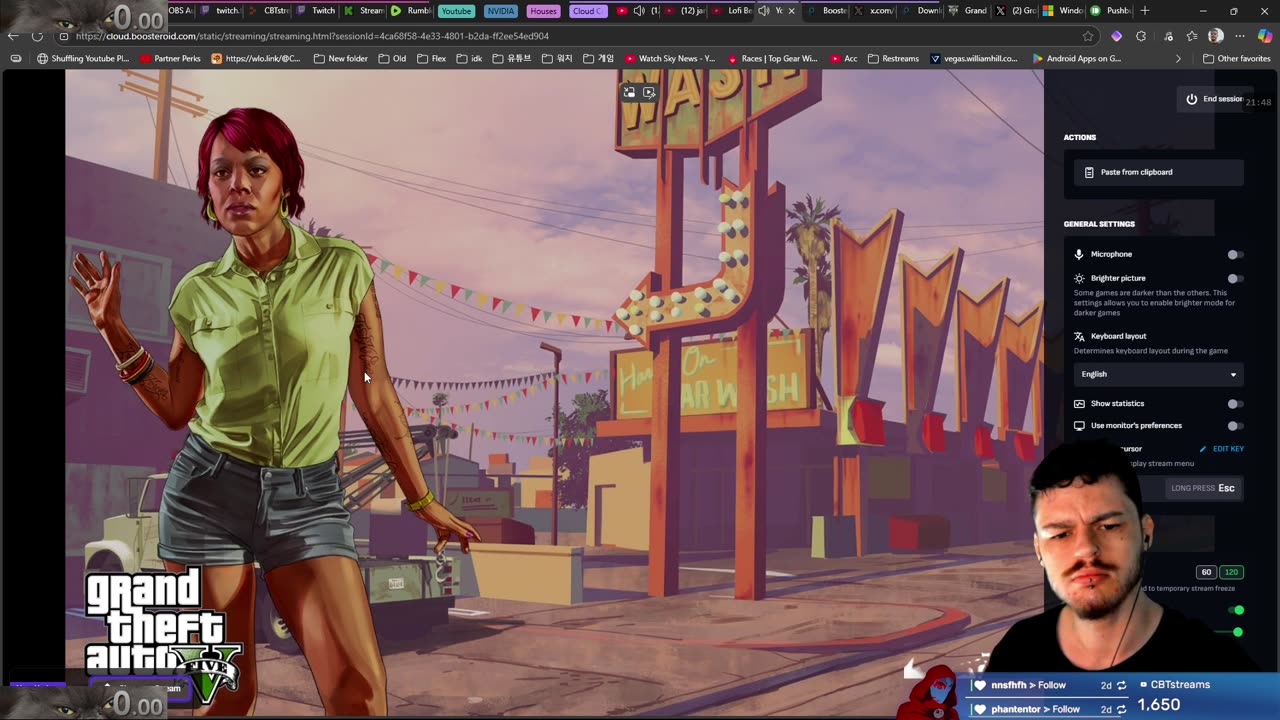Click the Paste from clipboard icon
Screen dimensions: 1280x720
pos(1089,172)
